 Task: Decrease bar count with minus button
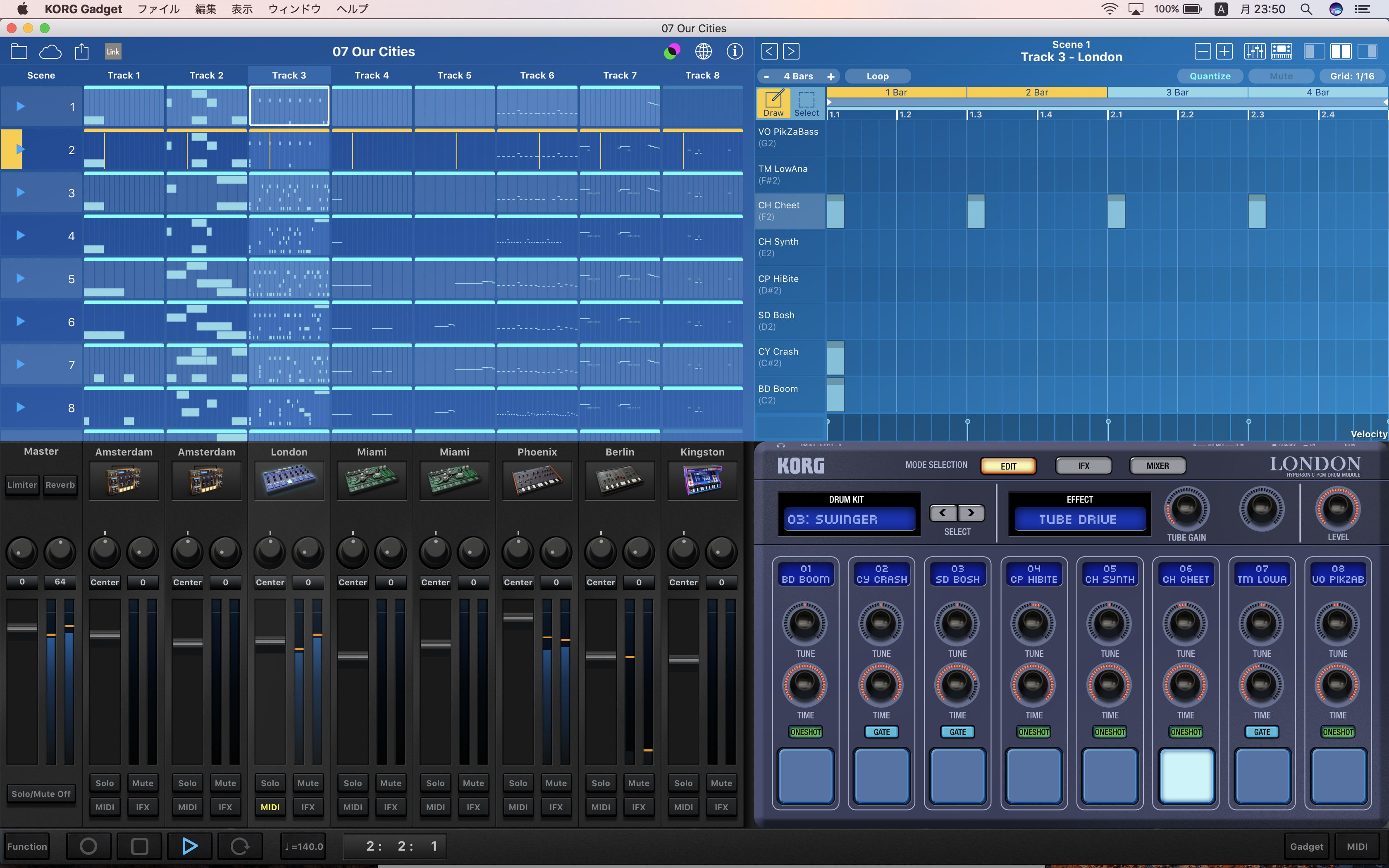coord(766,76)
